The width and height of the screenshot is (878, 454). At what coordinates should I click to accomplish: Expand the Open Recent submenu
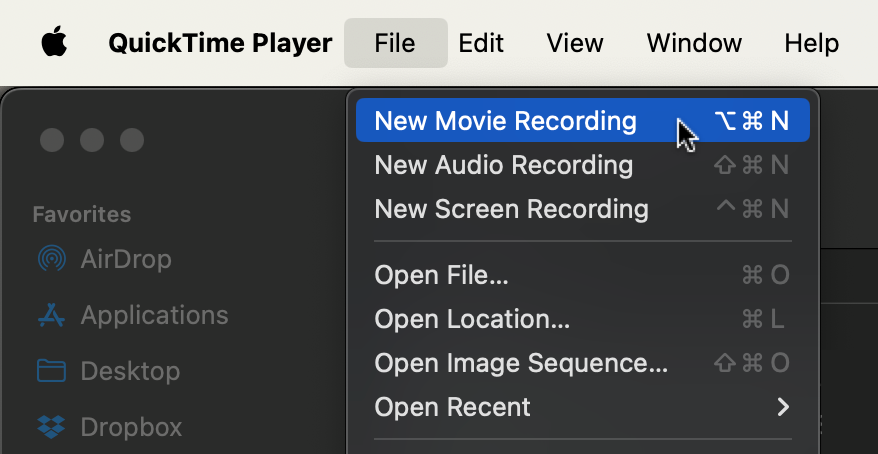tap(583, 407)
